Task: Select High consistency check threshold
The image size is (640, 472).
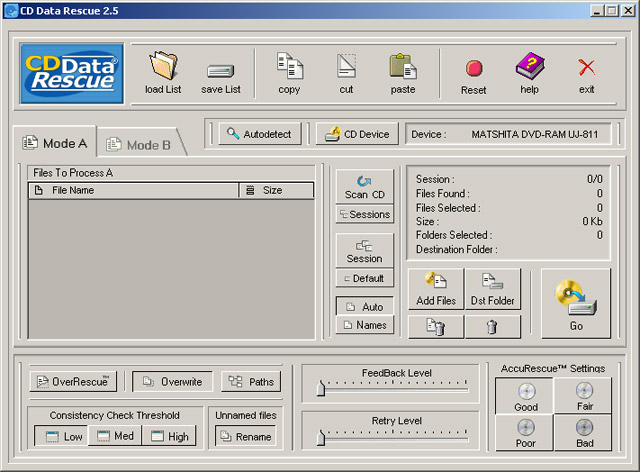Action: pyautogui.click(x=169, y=436)
